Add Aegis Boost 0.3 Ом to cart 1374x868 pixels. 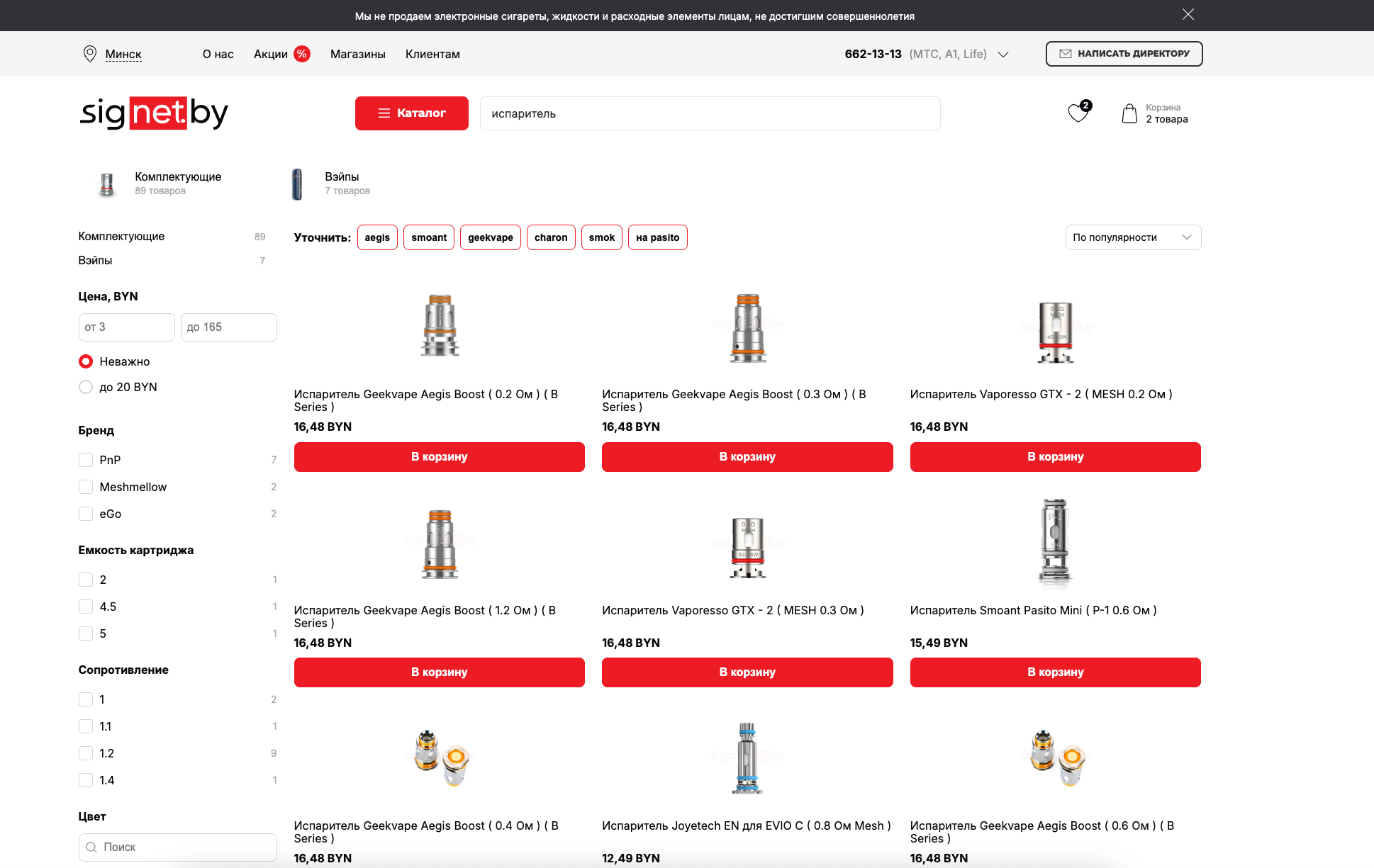click(747, 457)
